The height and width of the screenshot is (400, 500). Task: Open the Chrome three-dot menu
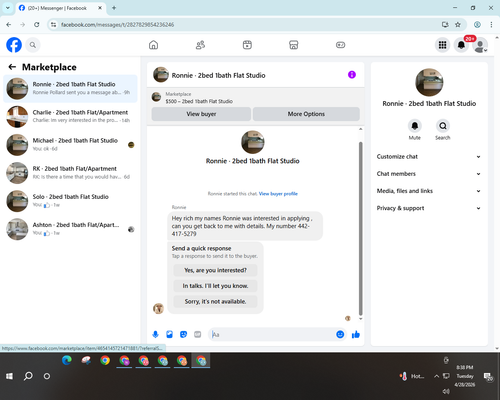click(x=491, y=25)
